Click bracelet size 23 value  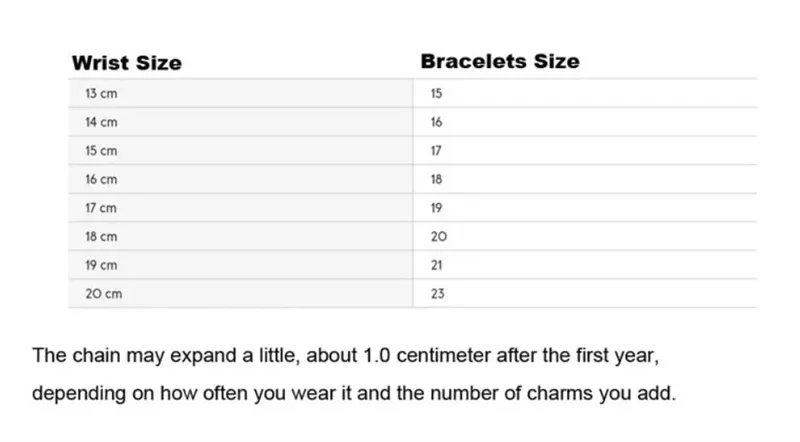pyautogui.click(x=438, y=294)
